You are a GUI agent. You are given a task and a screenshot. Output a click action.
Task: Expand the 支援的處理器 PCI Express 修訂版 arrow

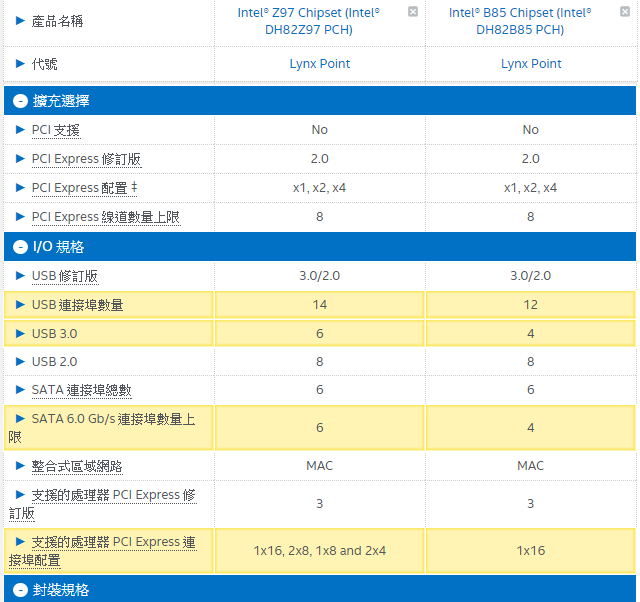tap(20, 494)
